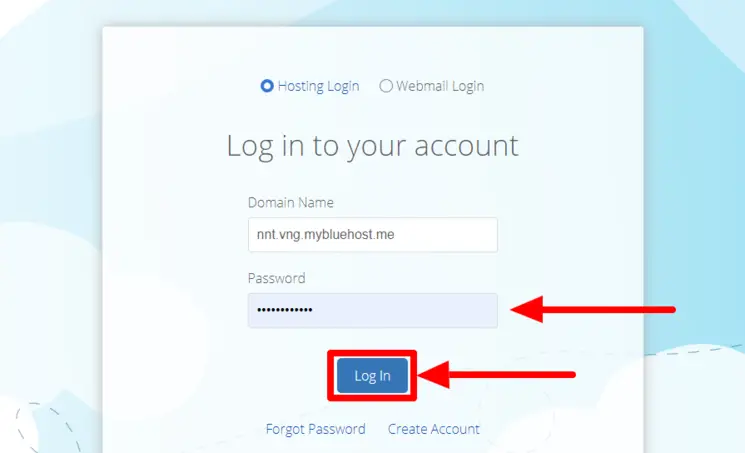Open the Forgot Password link
This screenshot has width=745, height=453.
coord(315,429)
